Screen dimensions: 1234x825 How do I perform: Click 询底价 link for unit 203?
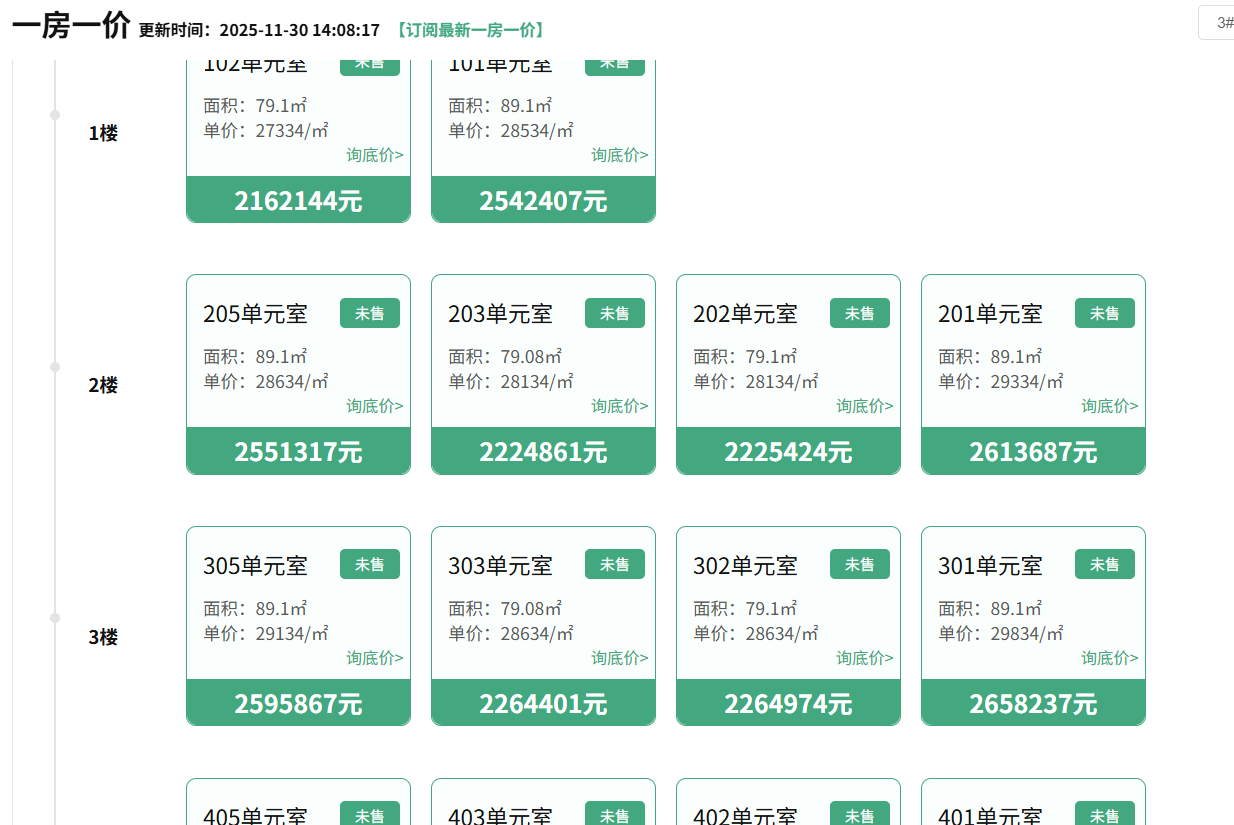click(x=620, y=406)
